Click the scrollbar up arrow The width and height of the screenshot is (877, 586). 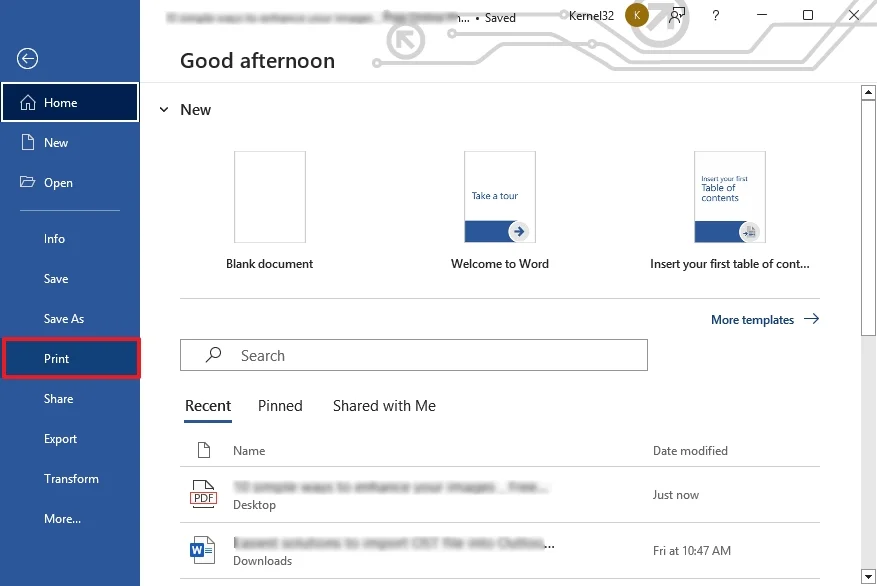click(x=868, y=92)
